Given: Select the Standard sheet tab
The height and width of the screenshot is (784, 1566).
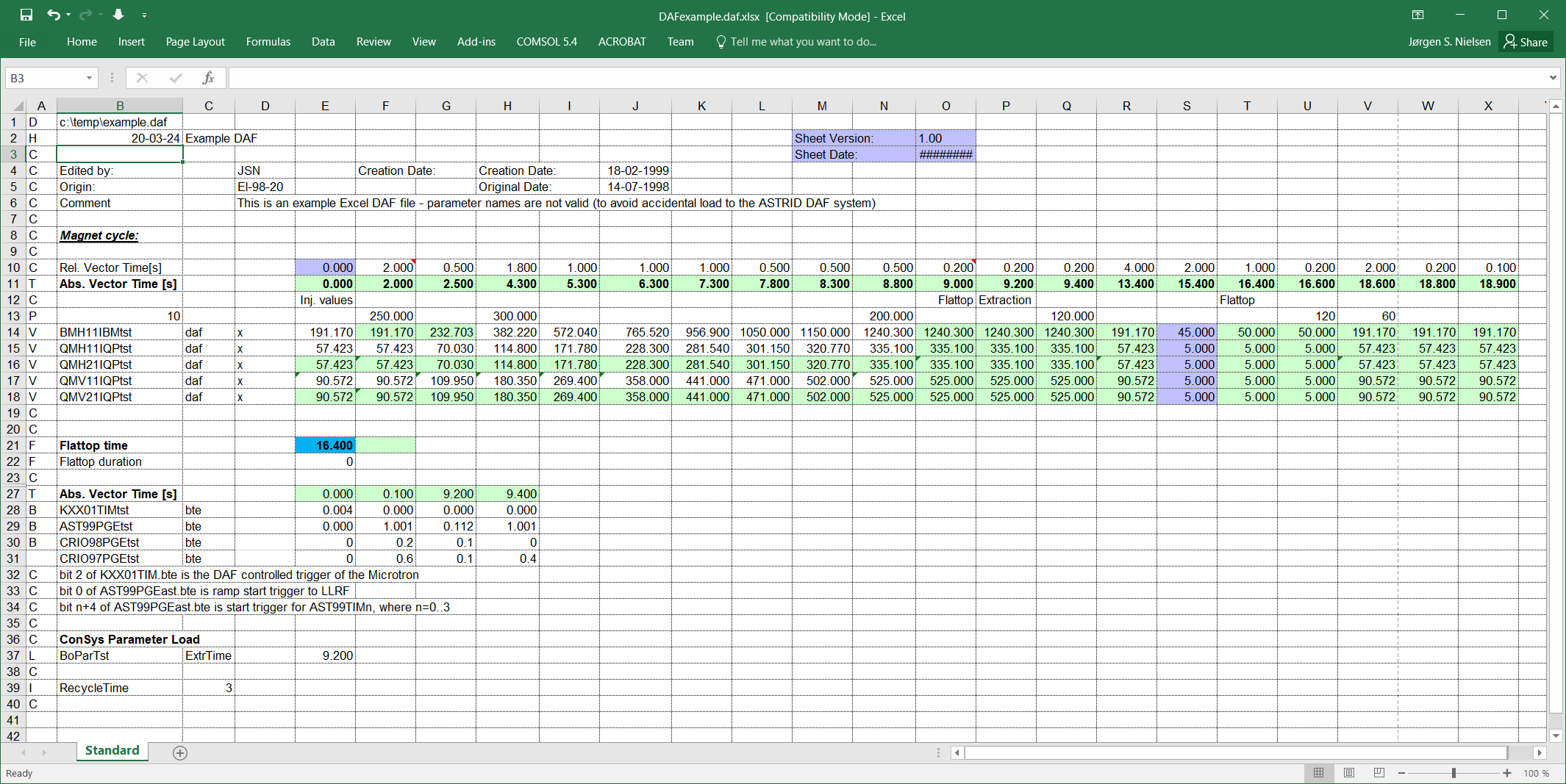Looking at the screenshot, I should coord(112,750).
